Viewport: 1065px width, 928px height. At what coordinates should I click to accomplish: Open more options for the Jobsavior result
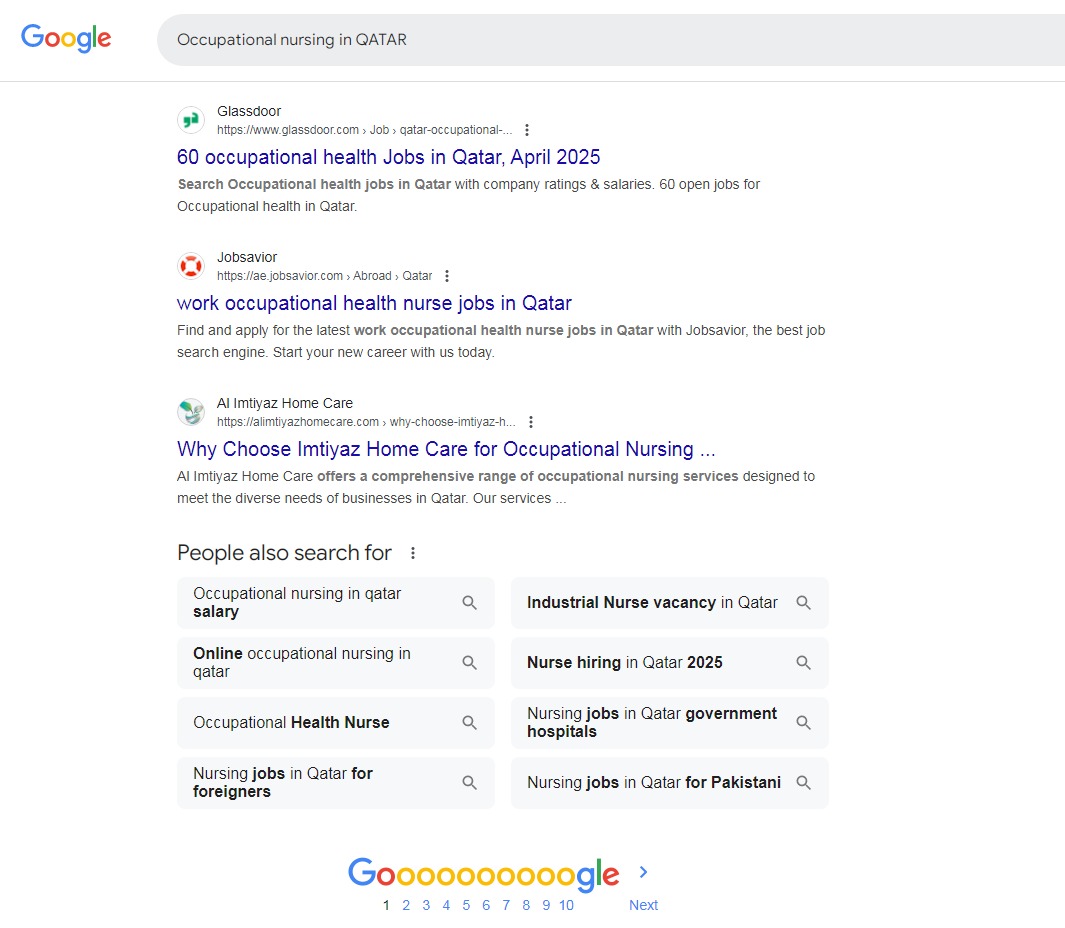pos(446,276)
